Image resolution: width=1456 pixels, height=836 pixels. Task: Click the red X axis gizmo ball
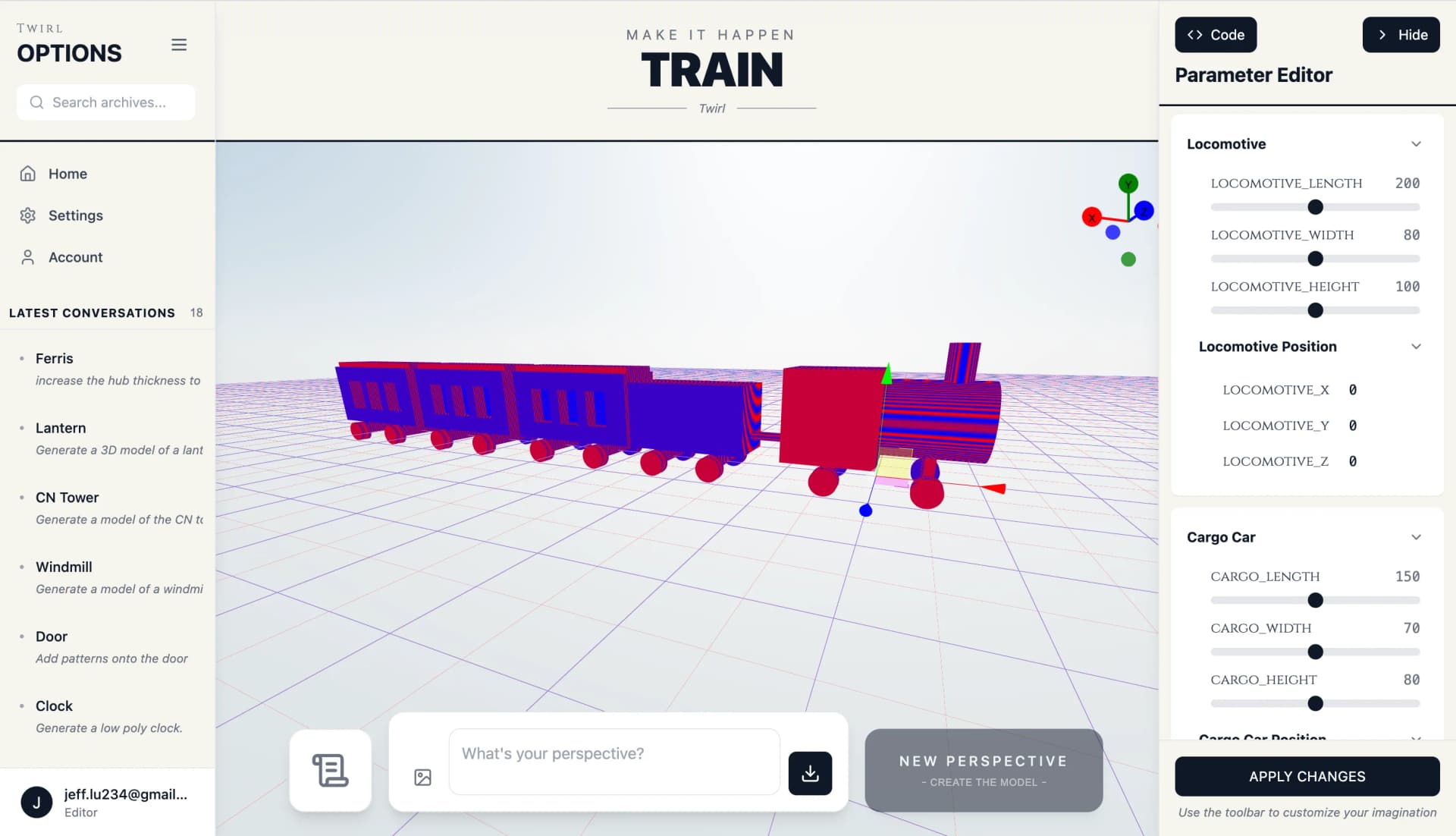1091,218
